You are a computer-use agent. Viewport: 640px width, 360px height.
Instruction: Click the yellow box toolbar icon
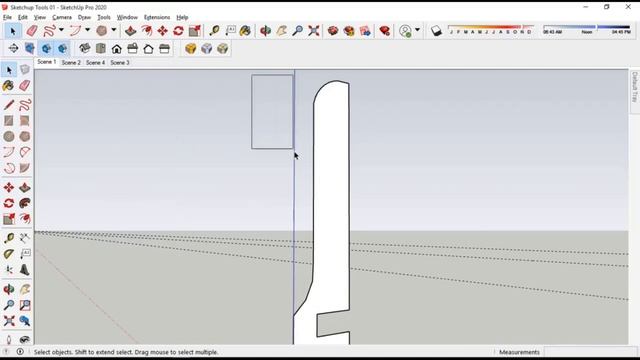pos(190,49)
